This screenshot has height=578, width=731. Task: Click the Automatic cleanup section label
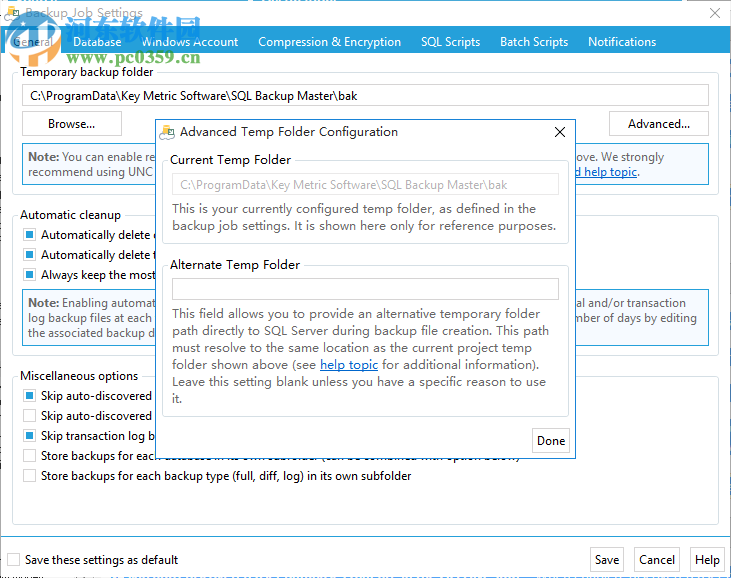pos(70,215)
